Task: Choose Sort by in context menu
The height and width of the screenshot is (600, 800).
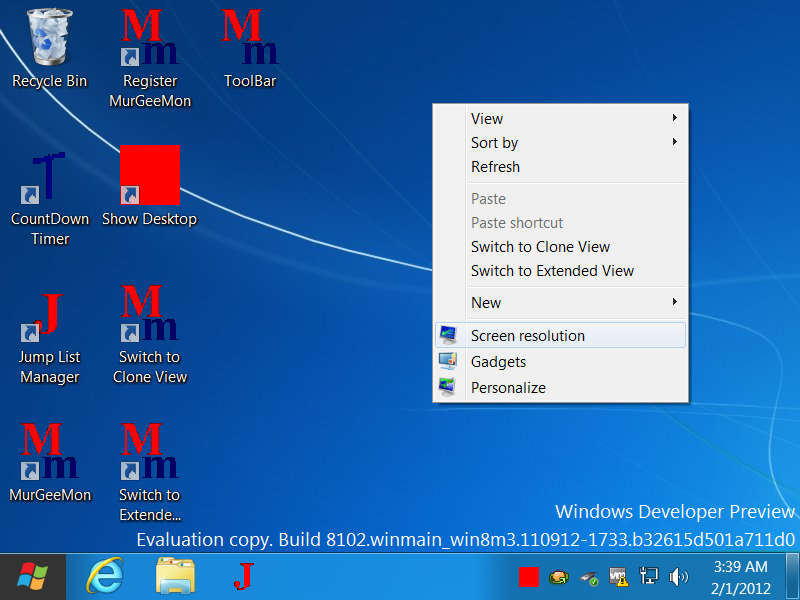Action: point(560,142)
